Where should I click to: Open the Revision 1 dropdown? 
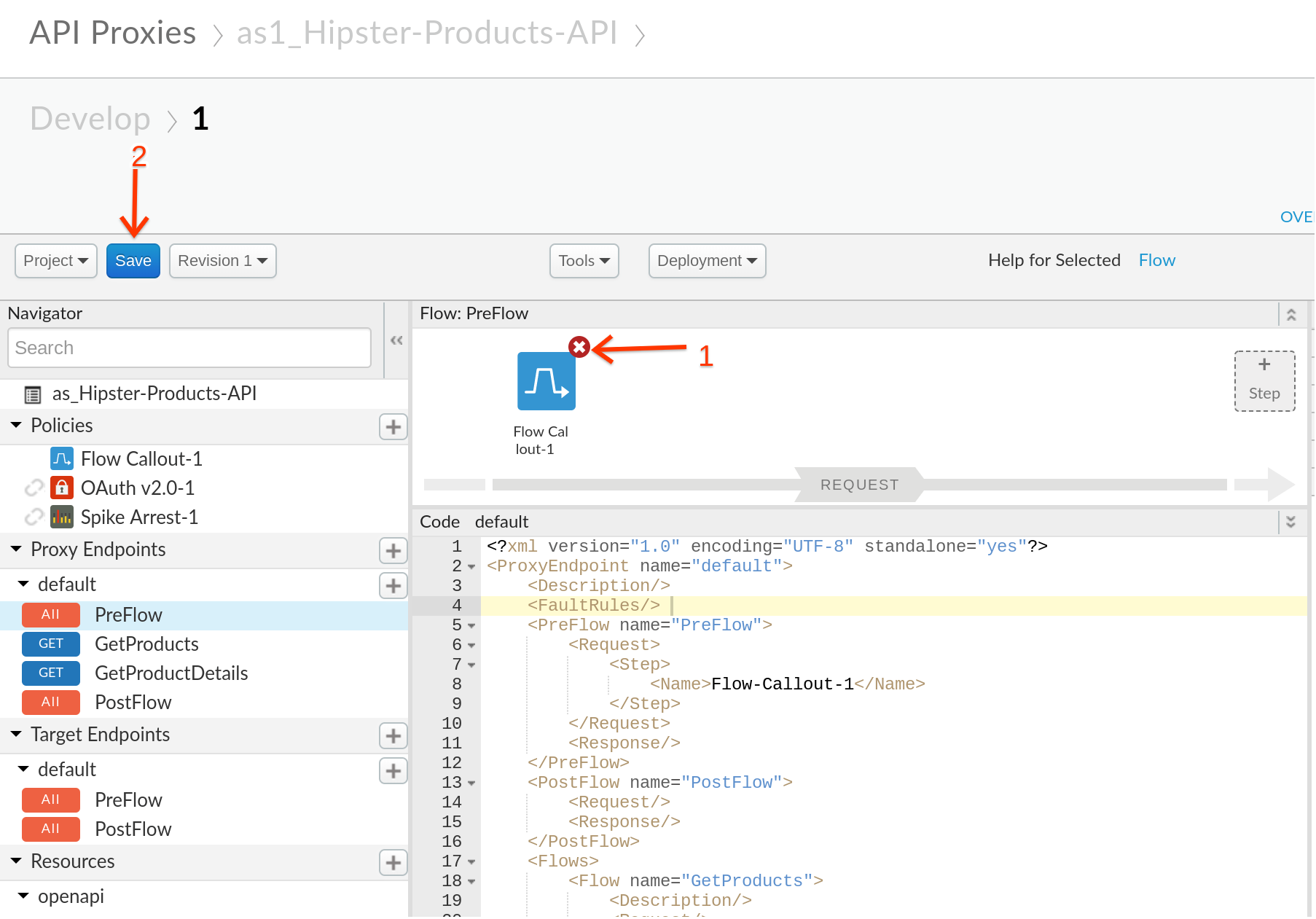click(223, 261)
